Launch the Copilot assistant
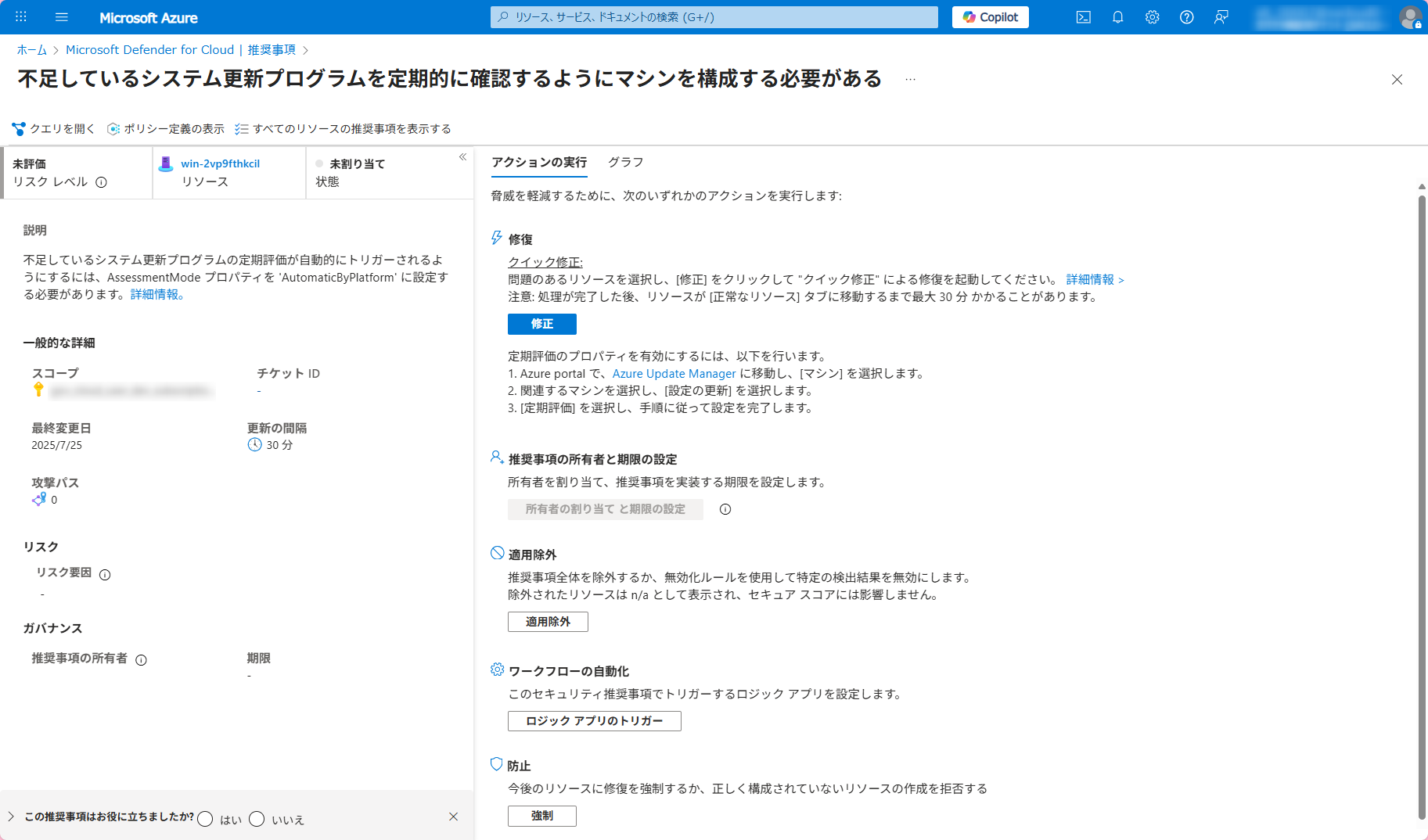Screen dimensions: 1428x840 click(989, 16)
